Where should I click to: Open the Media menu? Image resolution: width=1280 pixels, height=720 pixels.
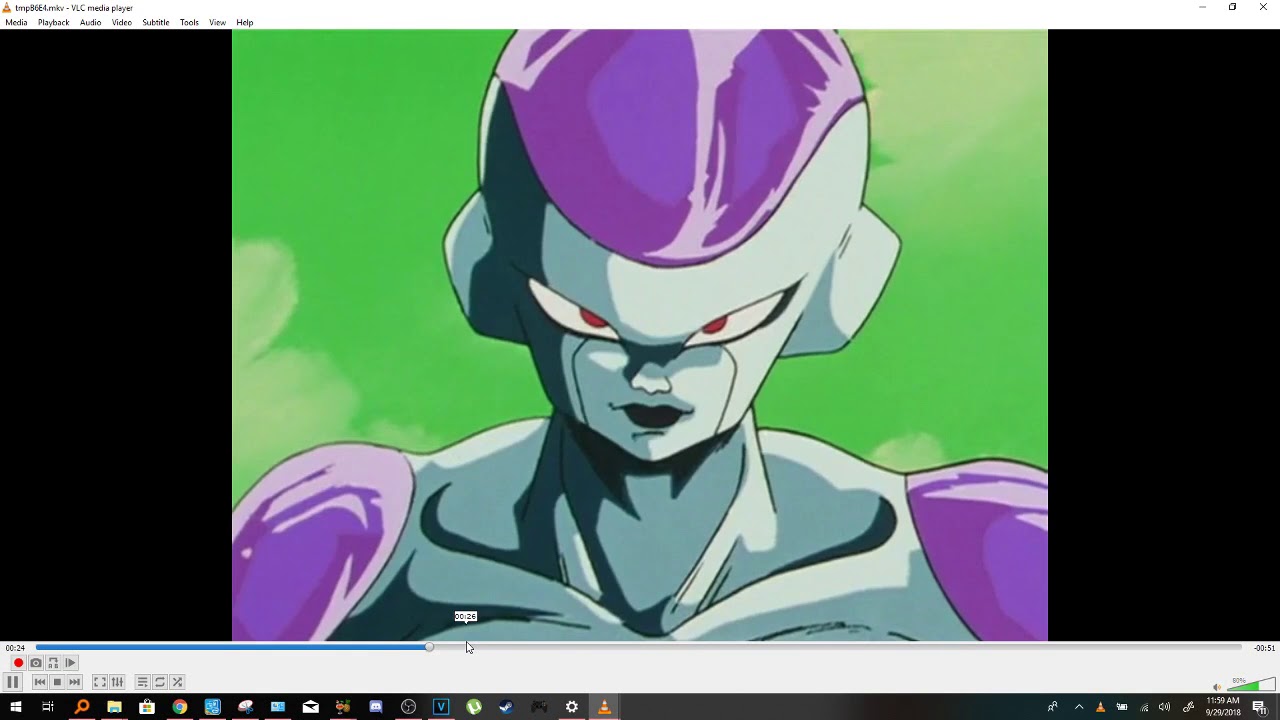(16, 22)
